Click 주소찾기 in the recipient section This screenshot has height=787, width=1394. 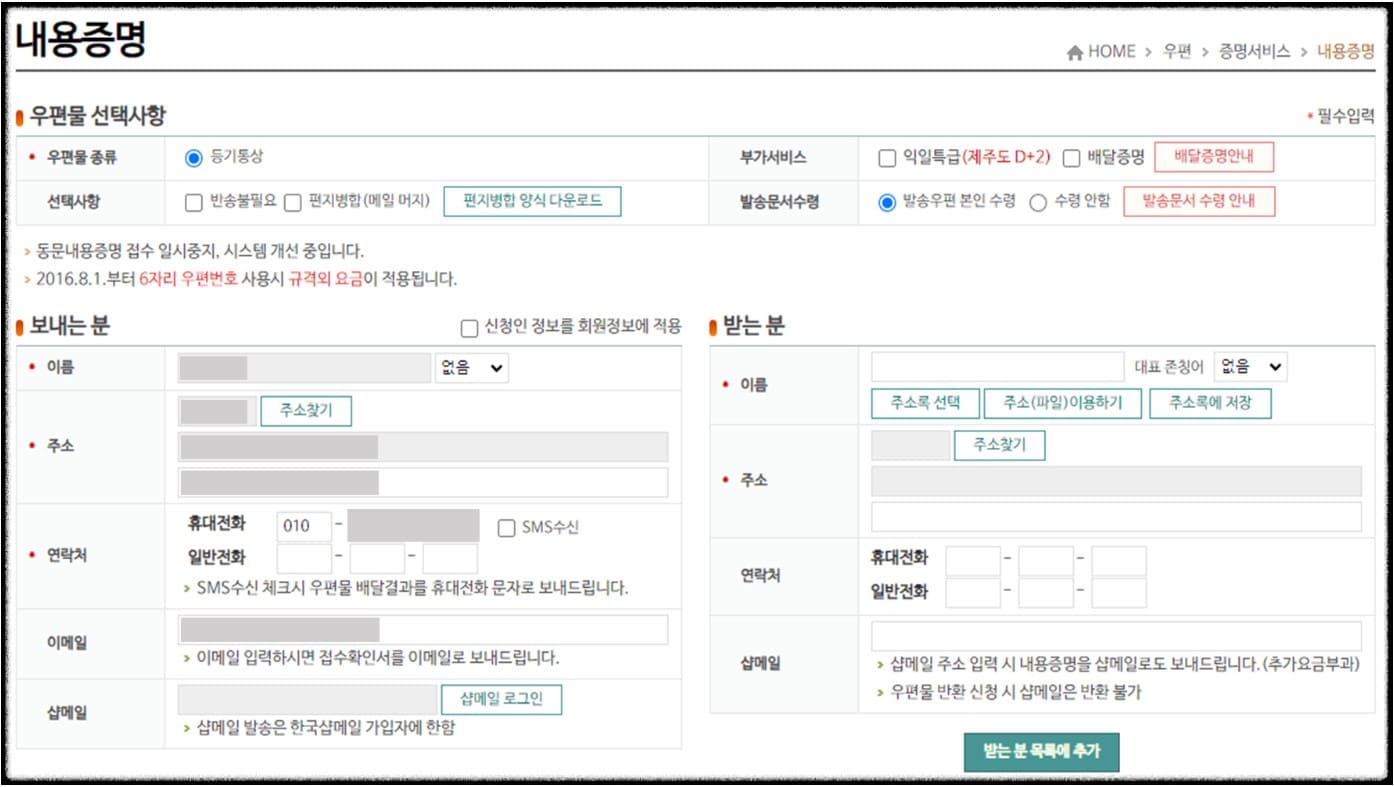point(1001,445)
